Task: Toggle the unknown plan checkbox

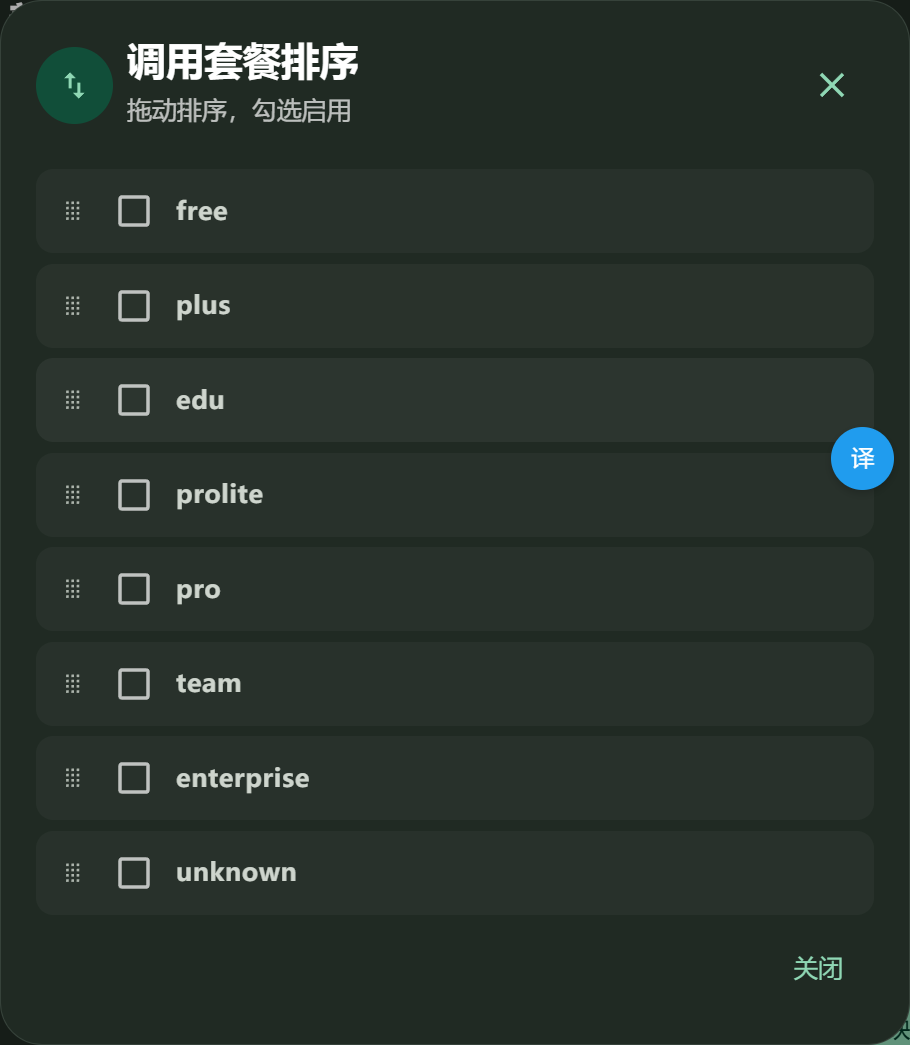Action: coord(134,872)
